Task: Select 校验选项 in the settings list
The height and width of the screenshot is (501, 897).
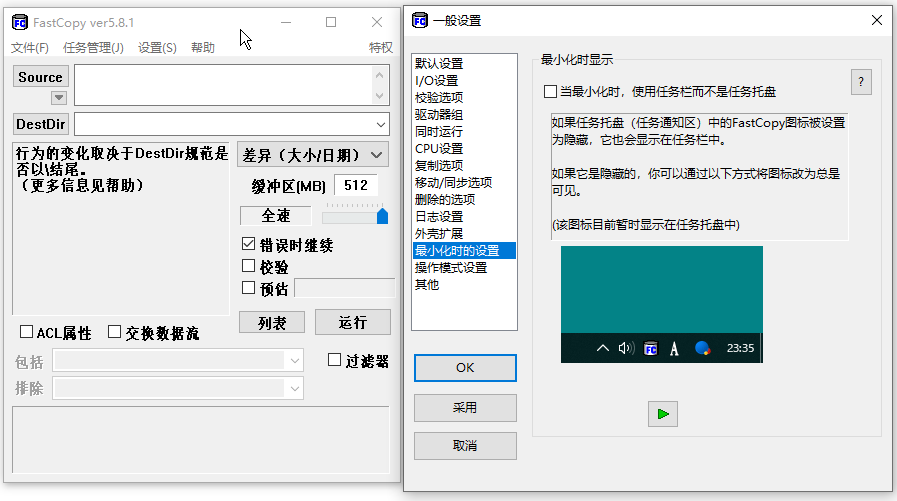Action: [464, 97]
